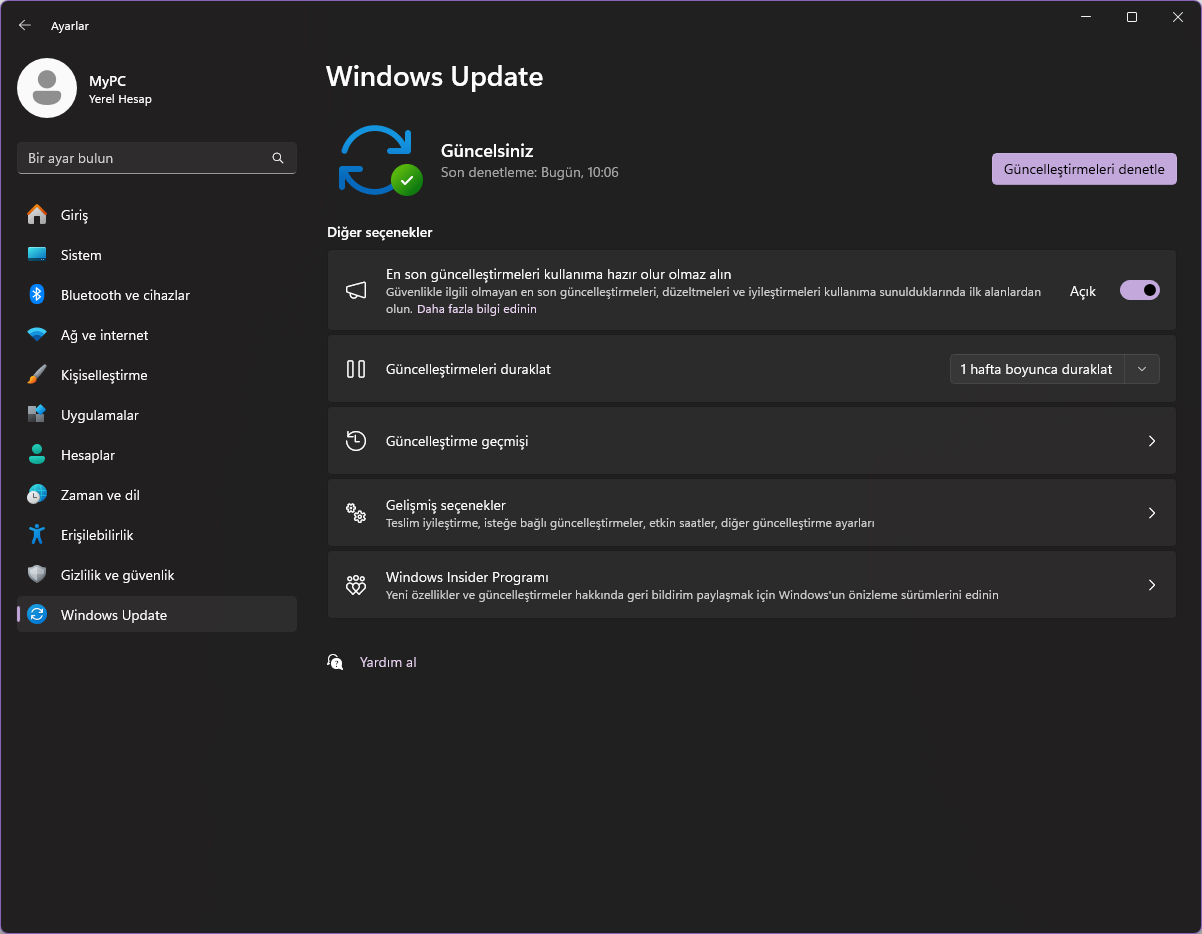The image size is (1202, 934).
Task: Click the MyPC user avatar picture
Action: [x=47, y=88]
